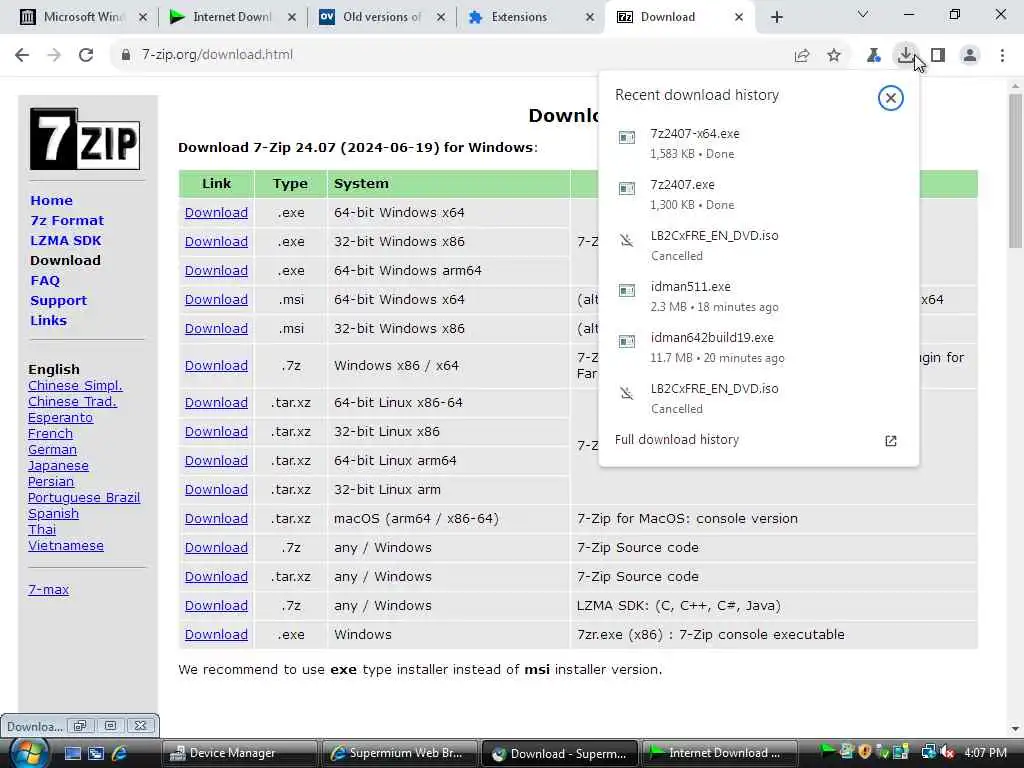Click the idman511.exe file icon

[x=627, y=290]
